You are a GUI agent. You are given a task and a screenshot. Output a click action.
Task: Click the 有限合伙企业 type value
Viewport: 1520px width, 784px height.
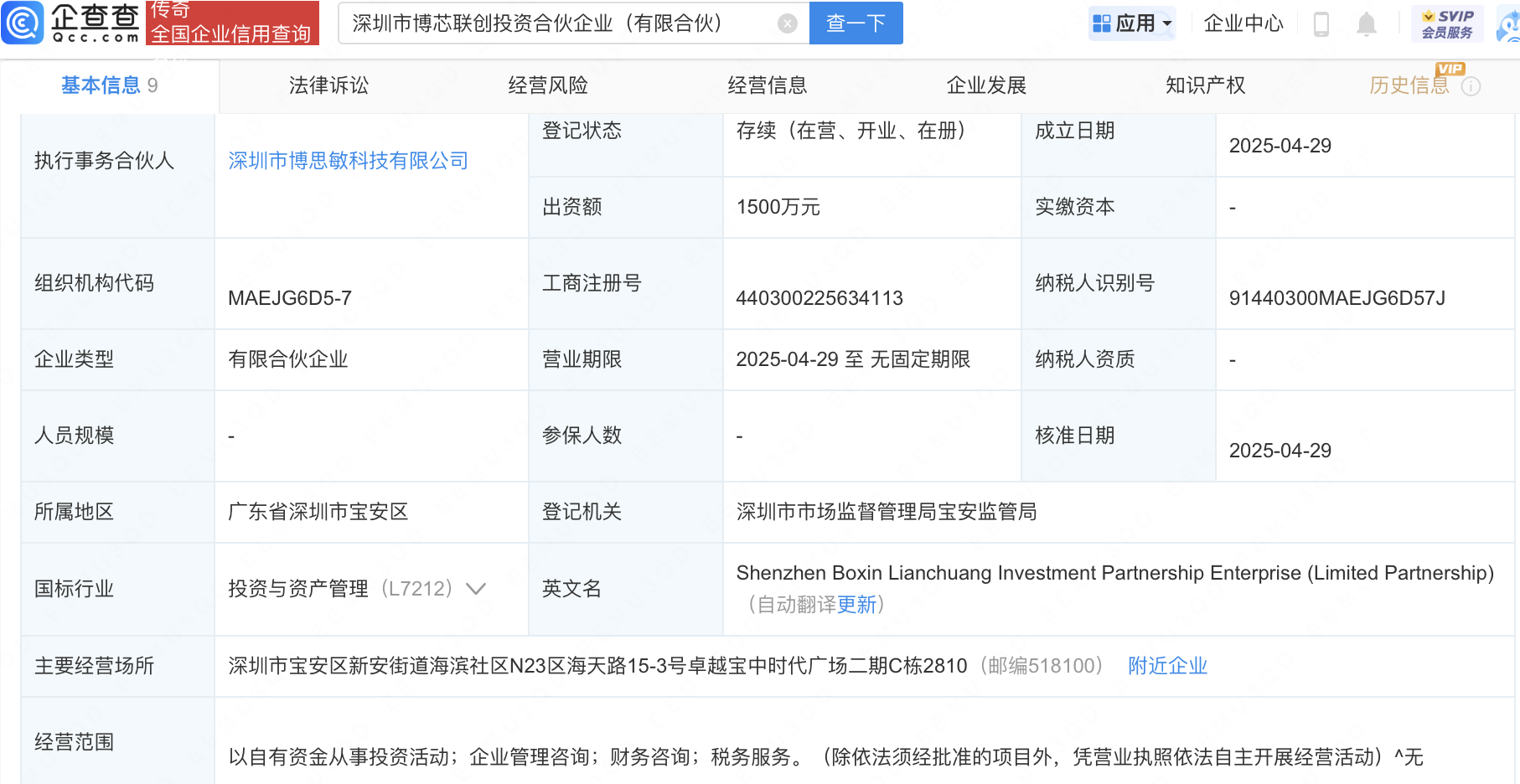coord(288,359)
